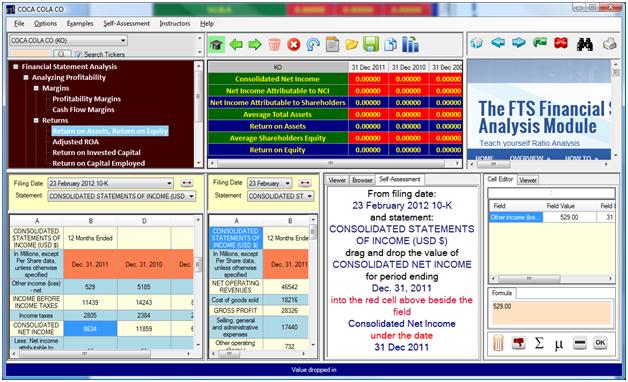Click the Sigma sum icon
The width and height of the screenshot is (628, 382).
tap(539, 343)
